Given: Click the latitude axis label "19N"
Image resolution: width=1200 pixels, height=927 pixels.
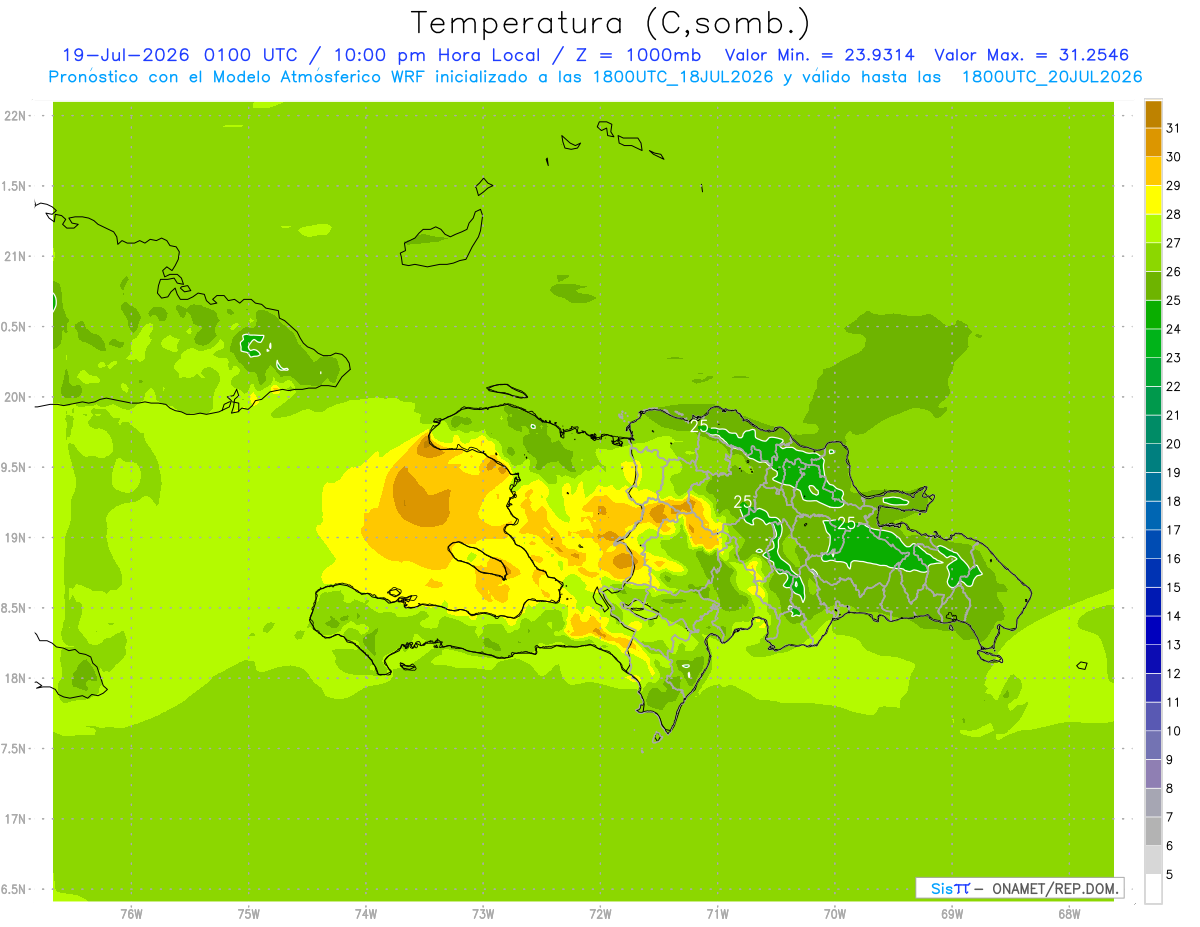Looking at the screenshot, I should click(17, 538).
